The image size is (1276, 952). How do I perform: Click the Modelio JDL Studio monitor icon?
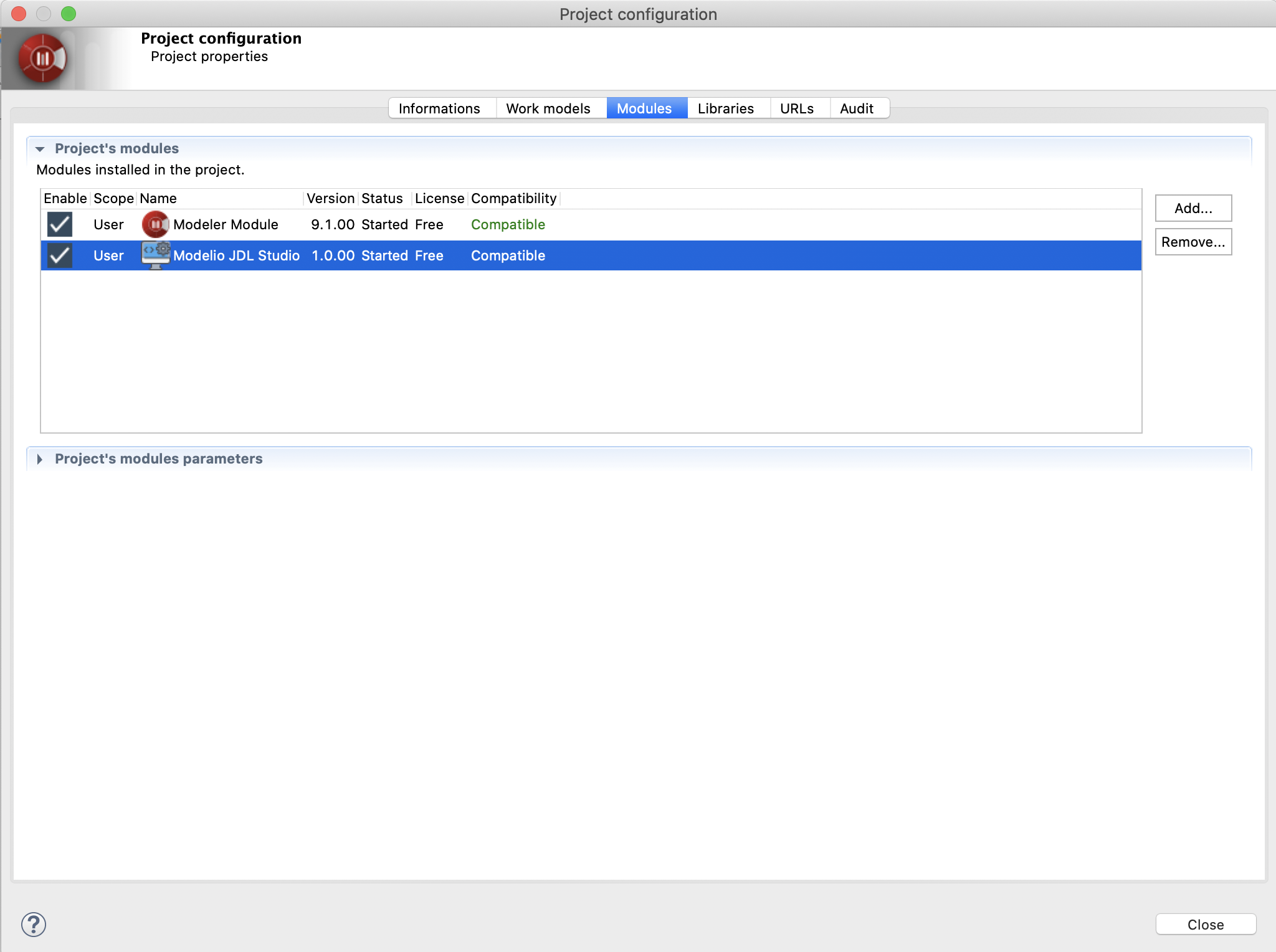[x=156, y=255]
